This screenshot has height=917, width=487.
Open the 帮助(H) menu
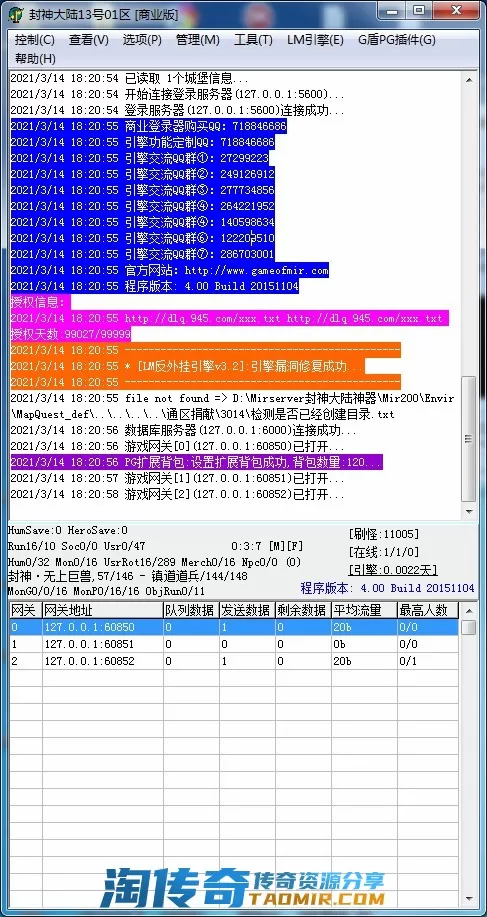35,58
